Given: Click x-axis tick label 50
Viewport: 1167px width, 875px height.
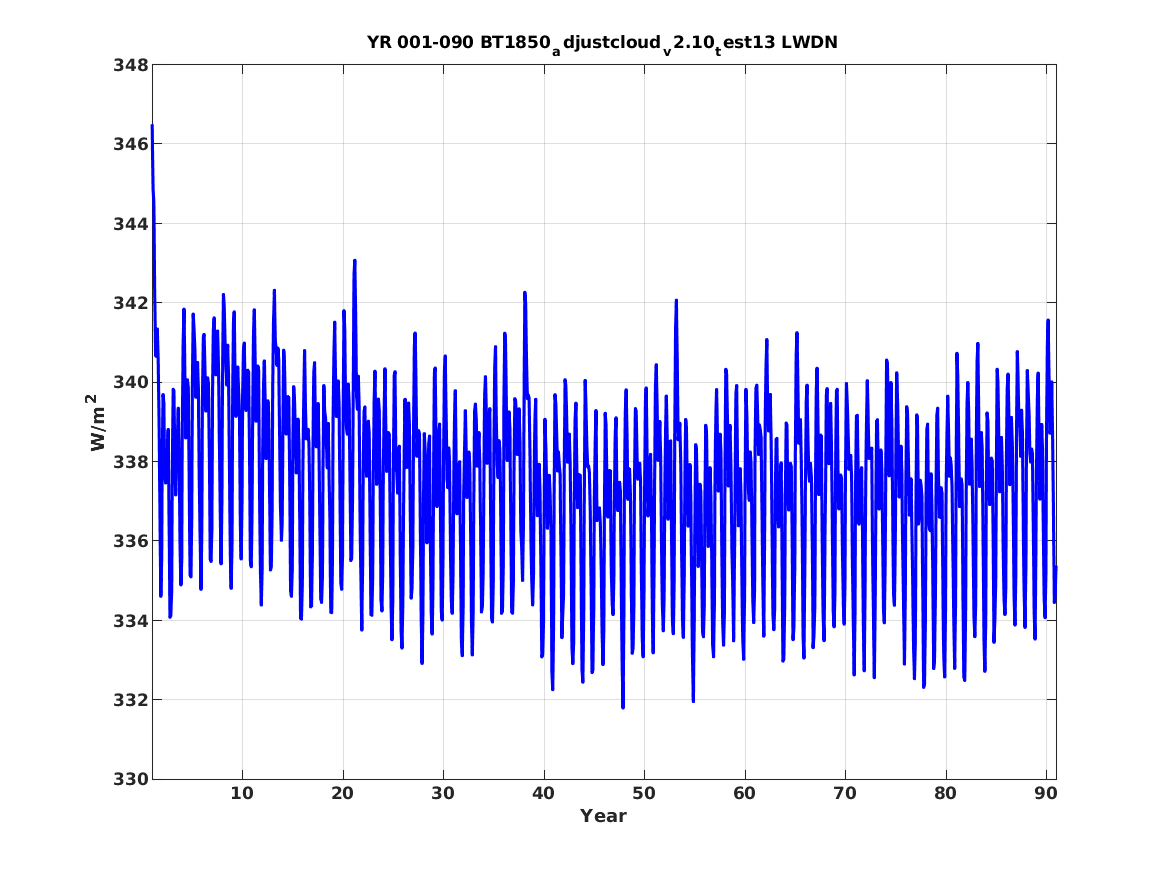Looking at the screenshot, I should point(644,794).
